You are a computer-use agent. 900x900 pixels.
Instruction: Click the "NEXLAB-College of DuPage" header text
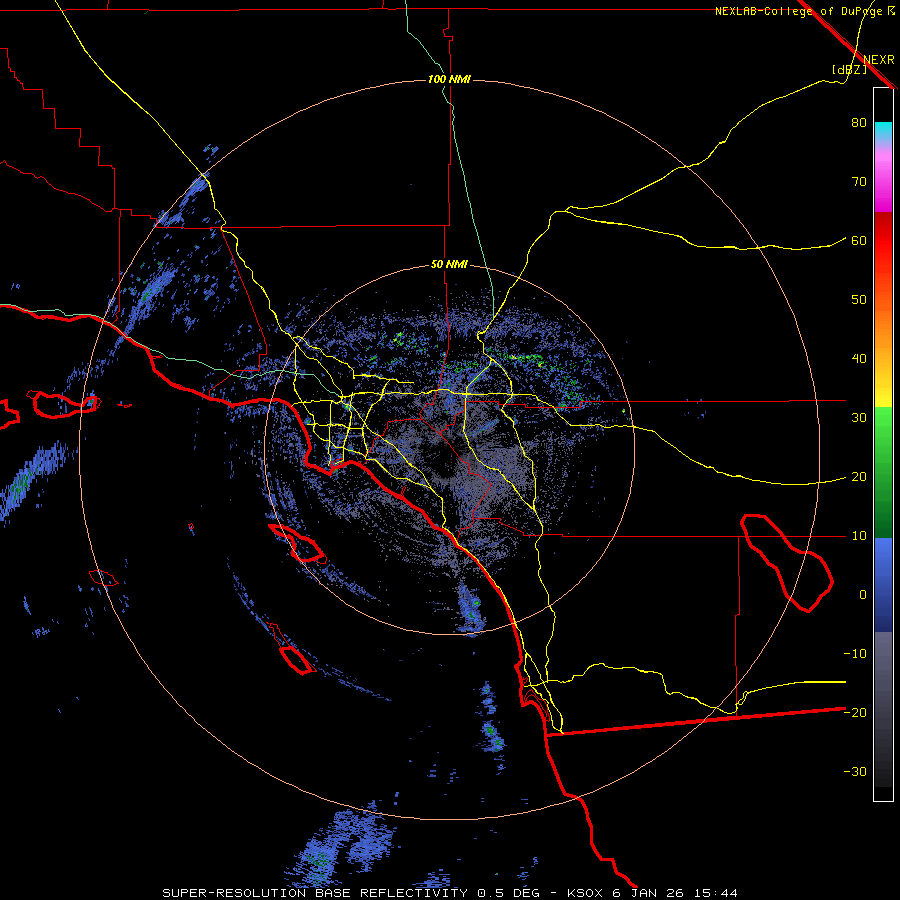tap(800, 11)
